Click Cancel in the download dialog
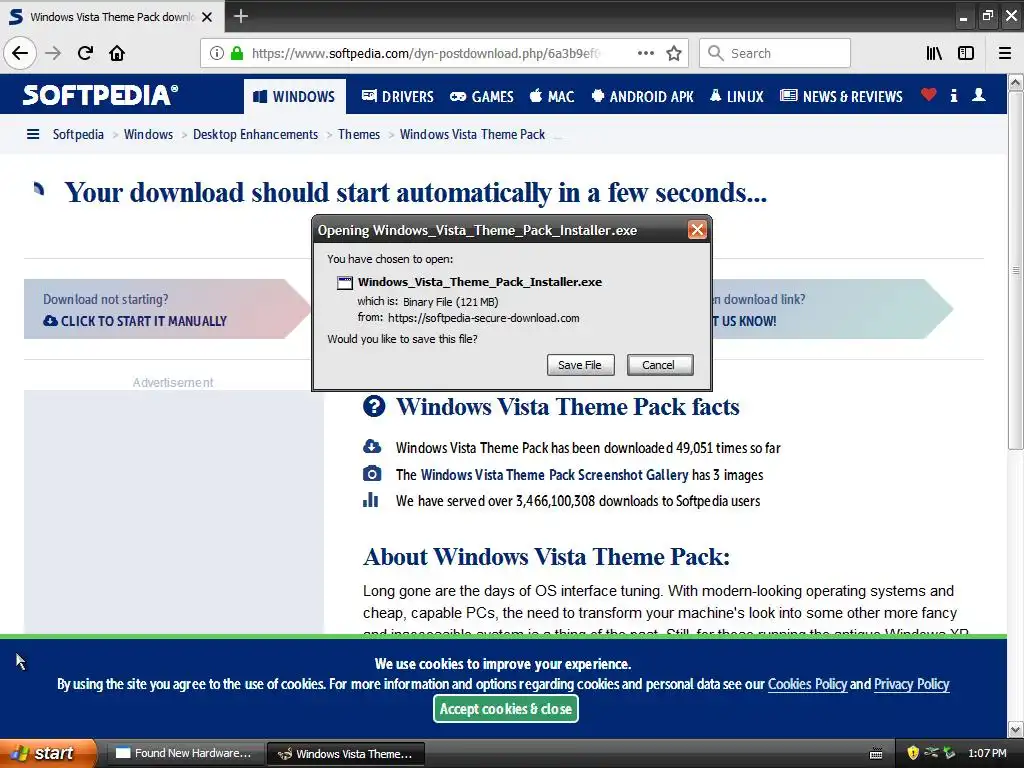This screenshot has height=768, width=1024. [659, 365]
